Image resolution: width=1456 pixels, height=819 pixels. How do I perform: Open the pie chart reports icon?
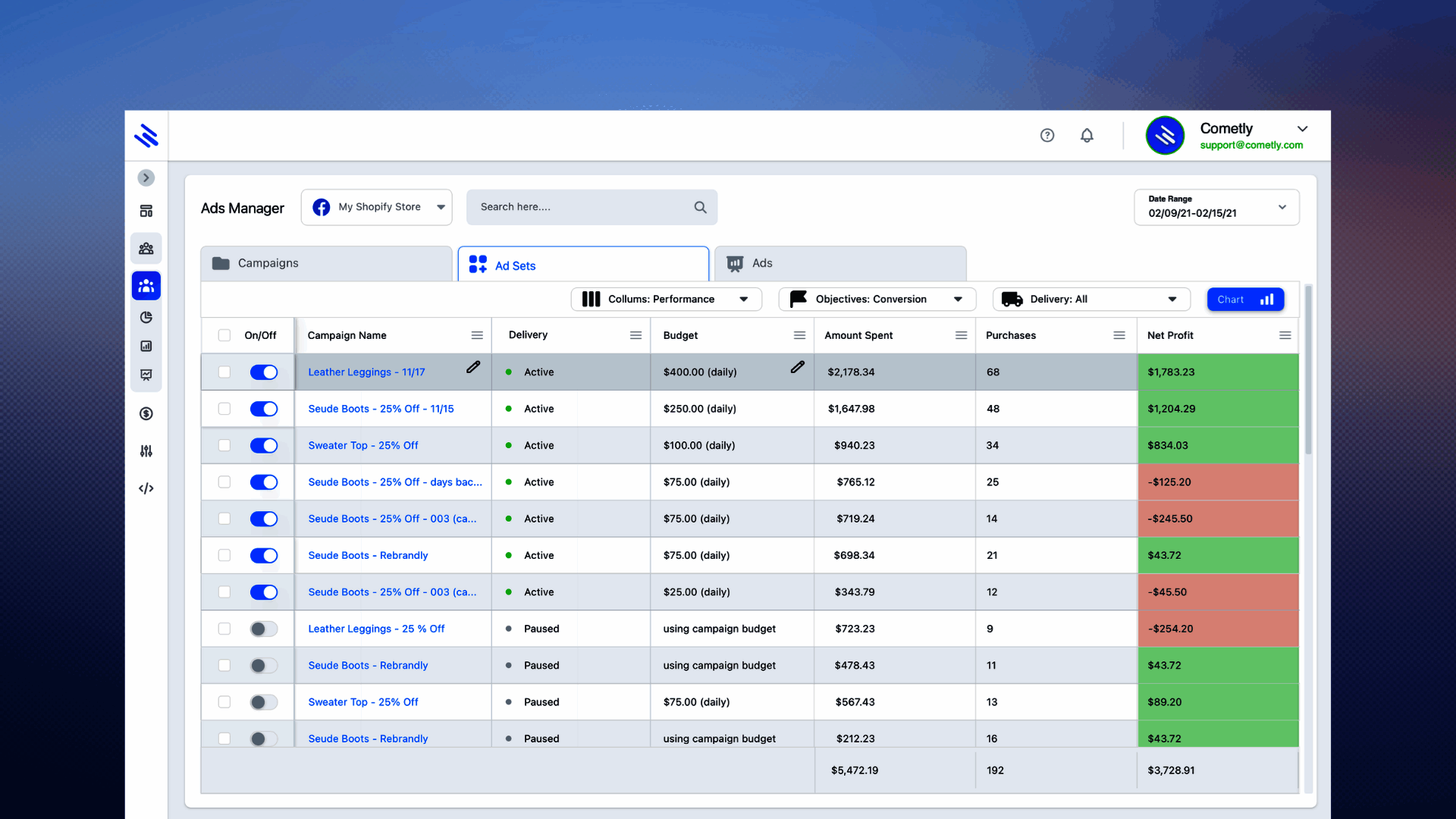coord(146,318)
